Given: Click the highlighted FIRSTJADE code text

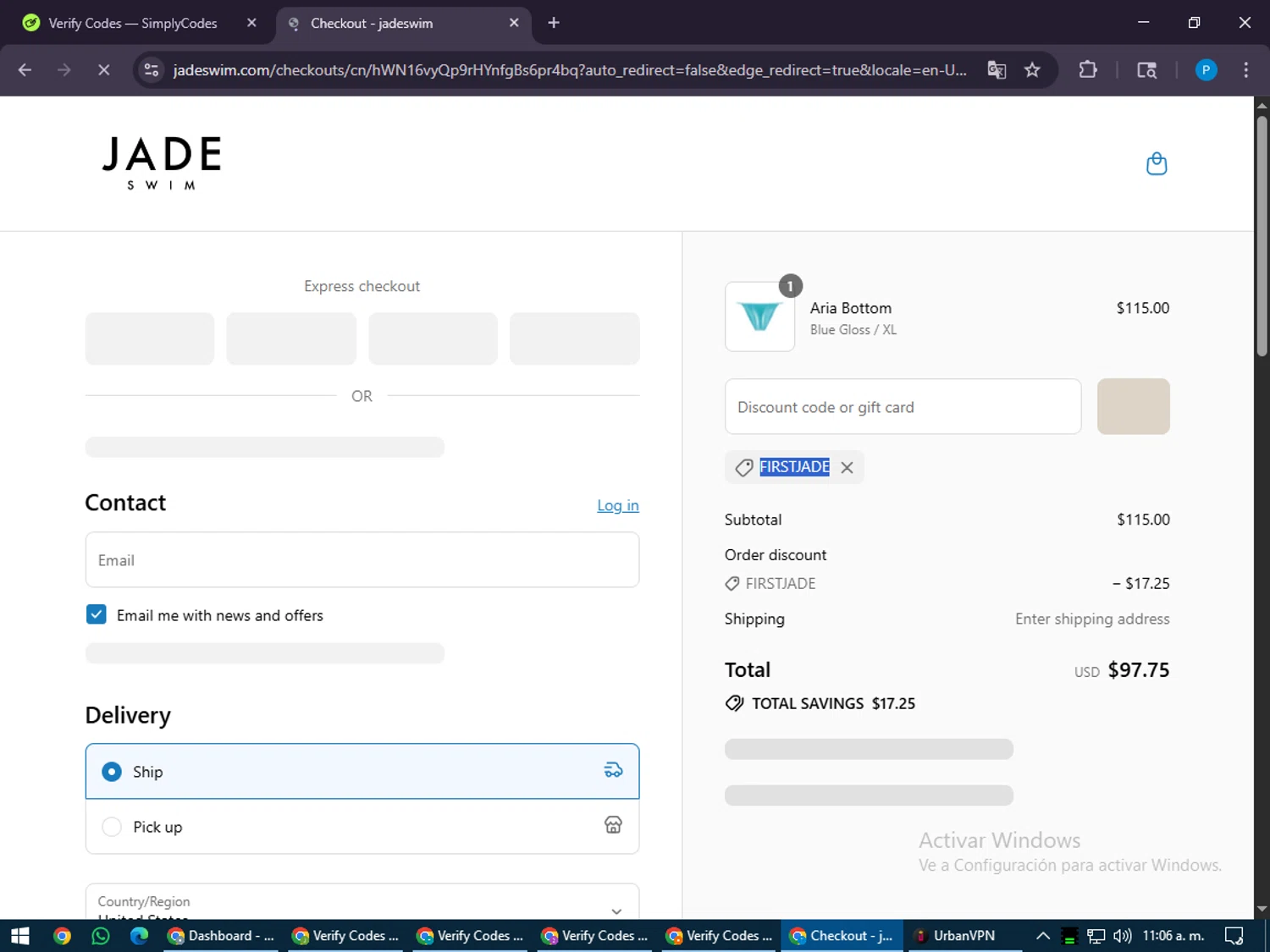Looking at the screenshot, I should coord(794,467).
